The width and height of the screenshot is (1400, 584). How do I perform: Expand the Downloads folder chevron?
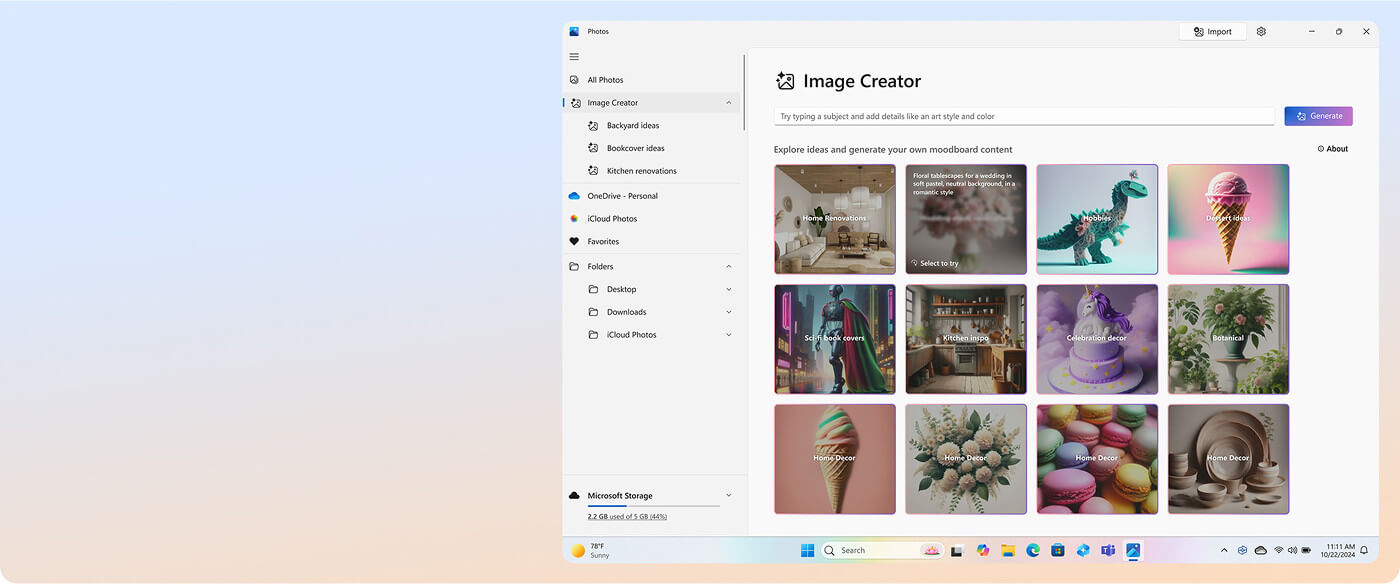(x=728, y=312)
